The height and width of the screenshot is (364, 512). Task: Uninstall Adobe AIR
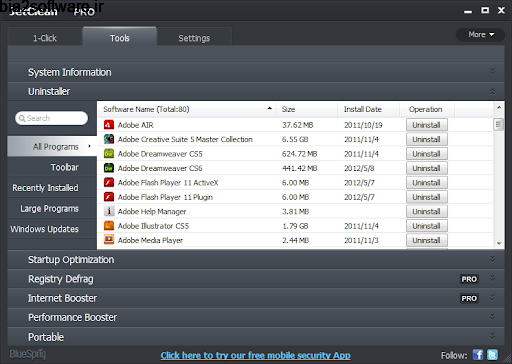(427, 125)
